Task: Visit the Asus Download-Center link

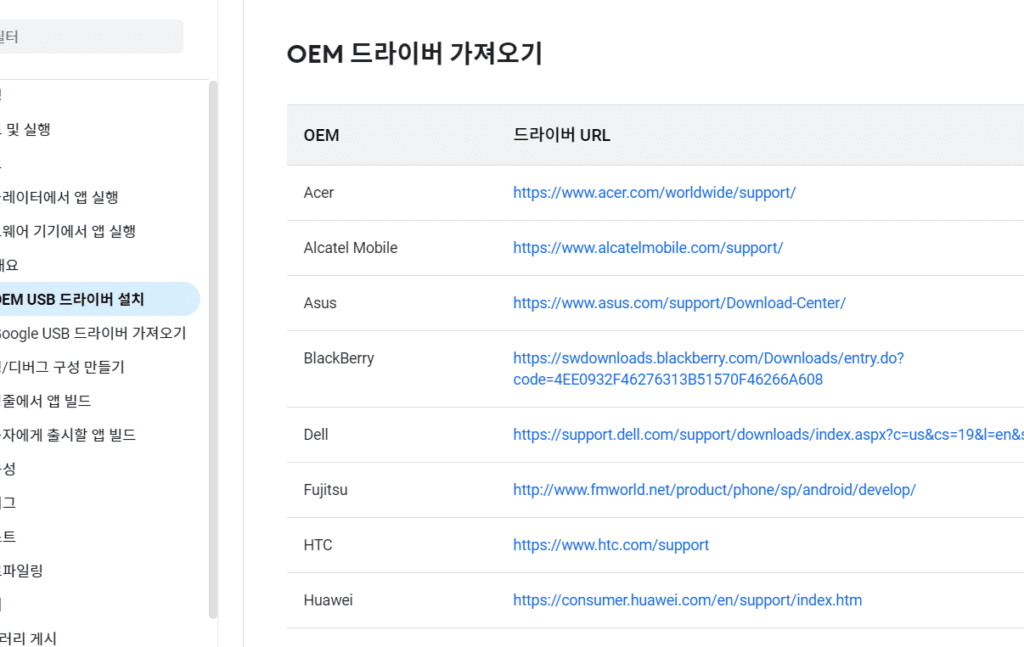Action: click(679, 303)
